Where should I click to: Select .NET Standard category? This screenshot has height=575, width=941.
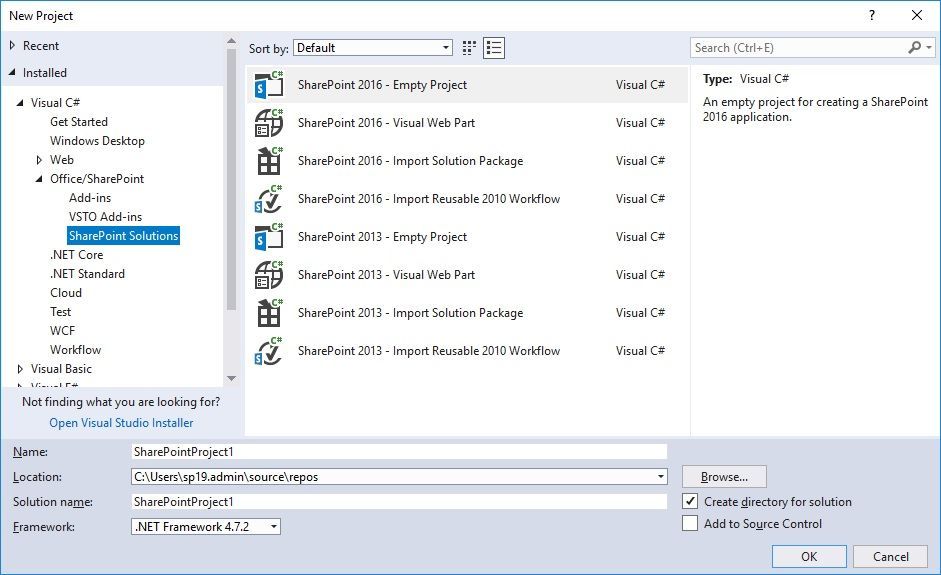click(x=87, y=274)
